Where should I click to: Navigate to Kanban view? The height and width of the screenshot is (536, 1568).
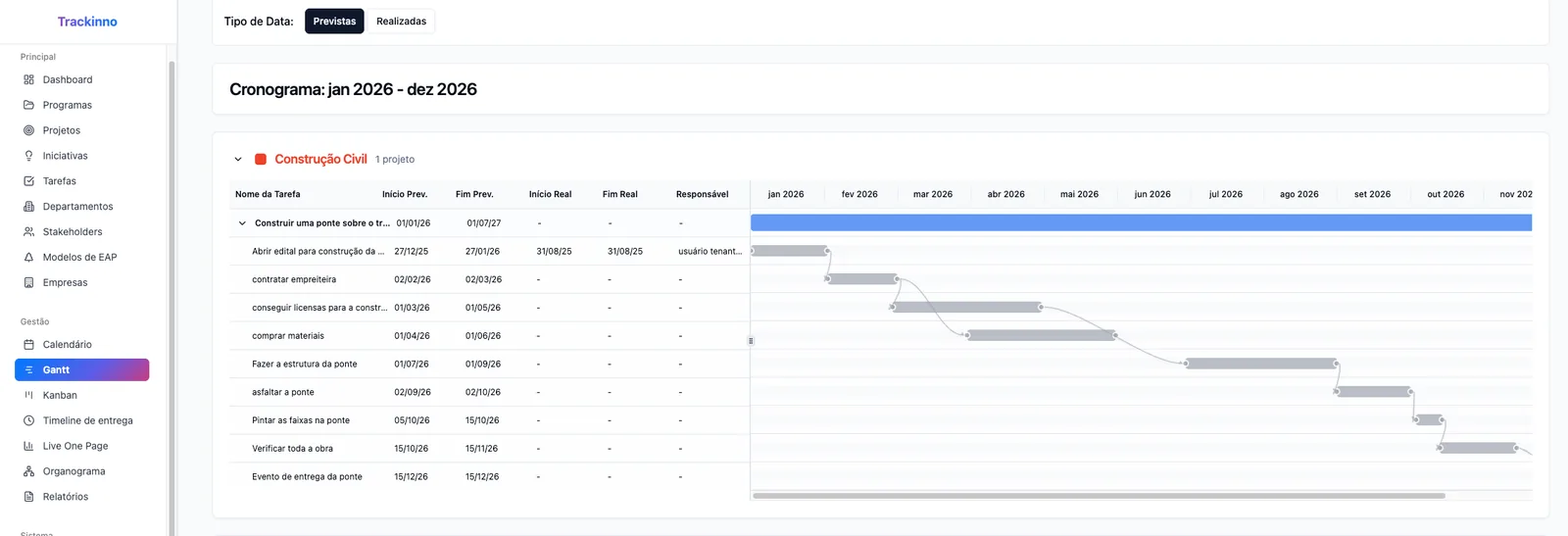[82, 396]
